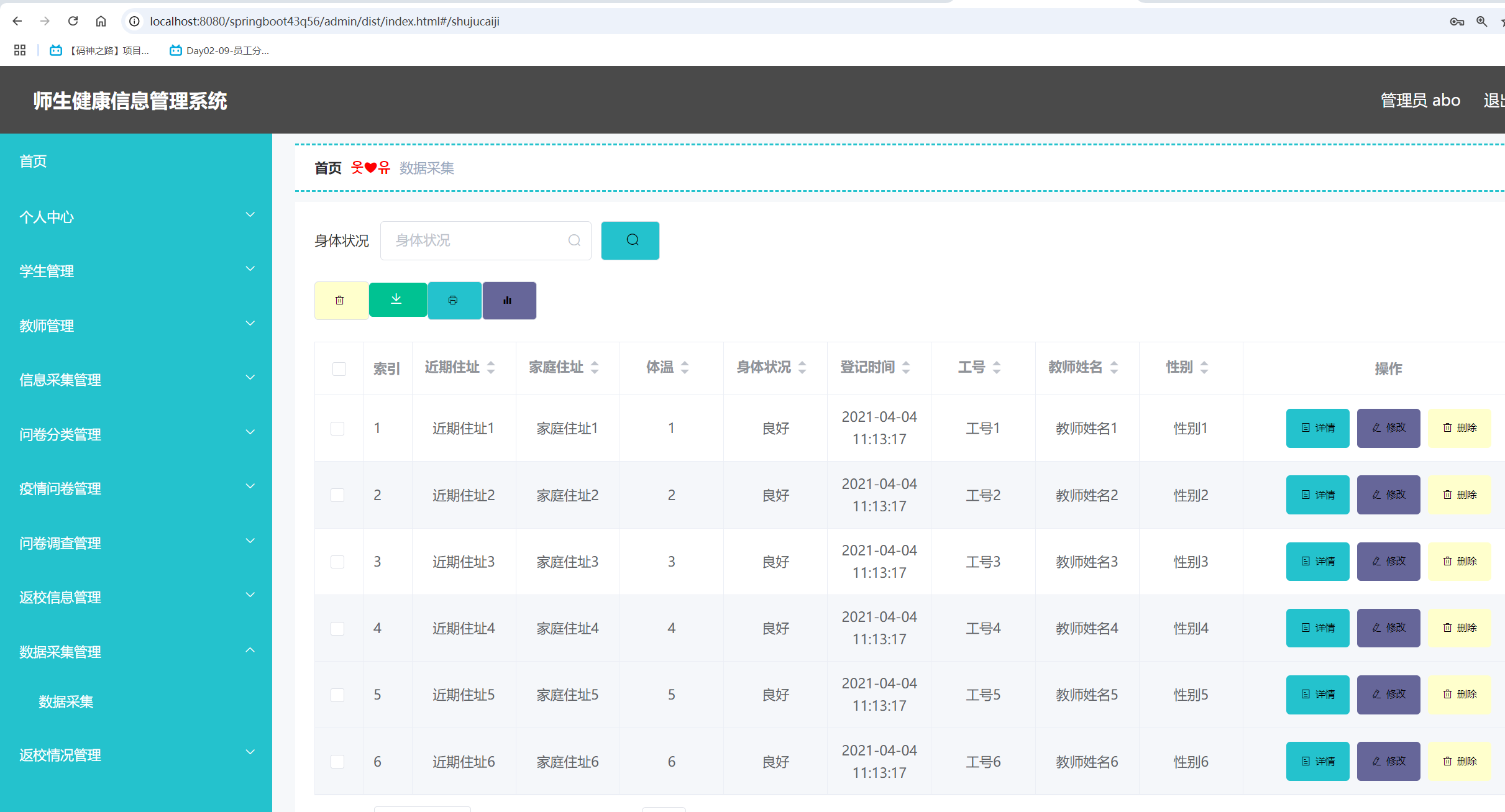The height and width of the screenshot is (812, 1505).
Task: Open the bar chart statistics icon
Action: (508, 300)
